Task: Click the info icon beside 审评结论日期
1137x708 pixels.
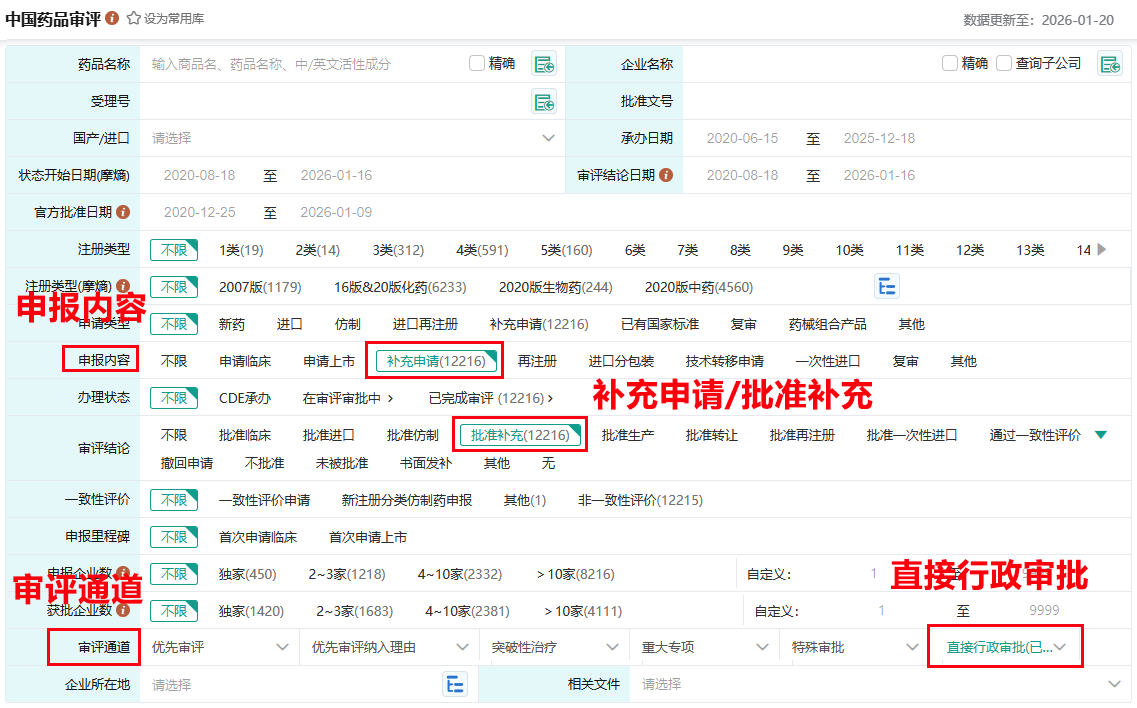Action: pyautogui.click(x=666, y=175)
